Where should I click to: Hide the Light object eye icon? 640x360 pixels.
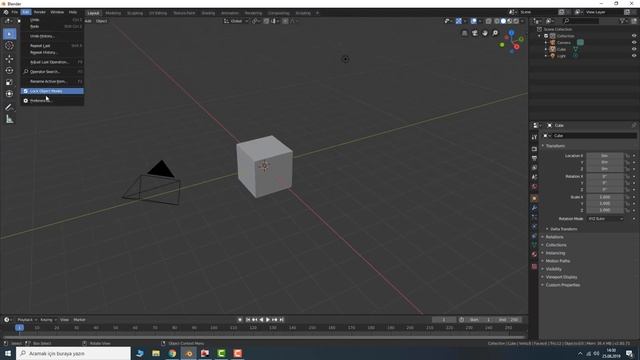coord(634,56)
